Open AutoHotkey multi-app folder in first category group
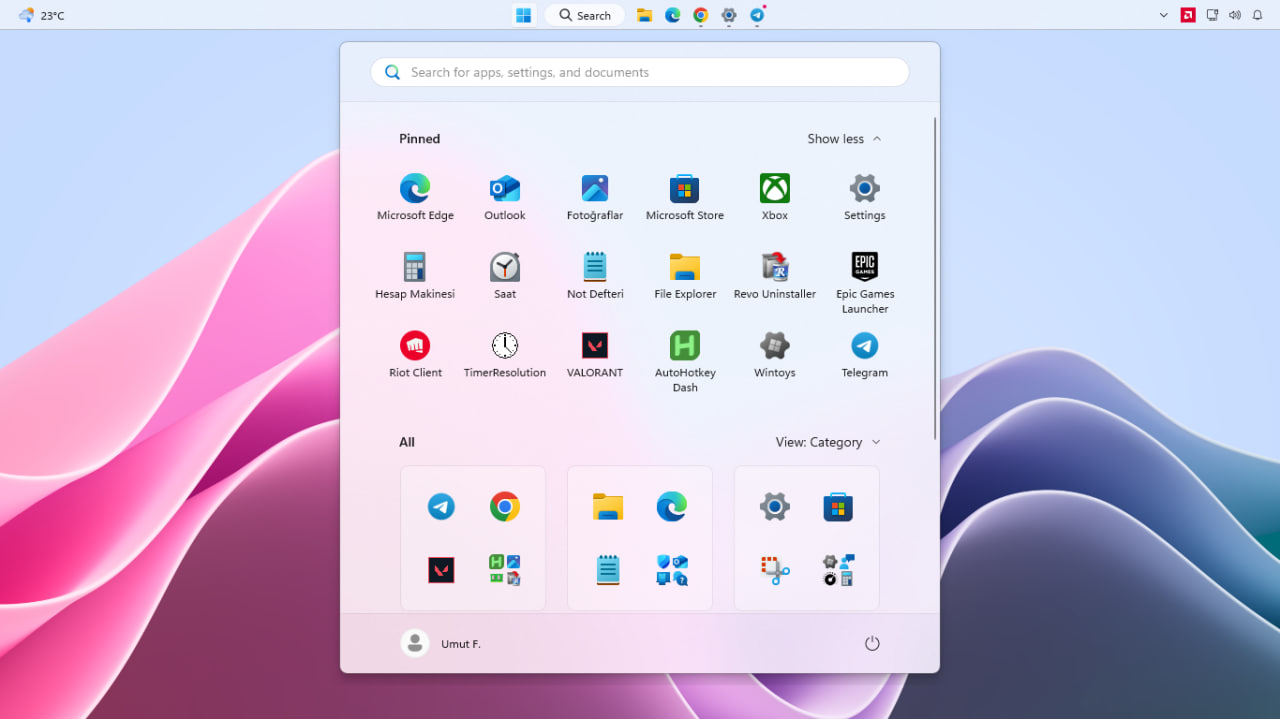 (505, 570)
